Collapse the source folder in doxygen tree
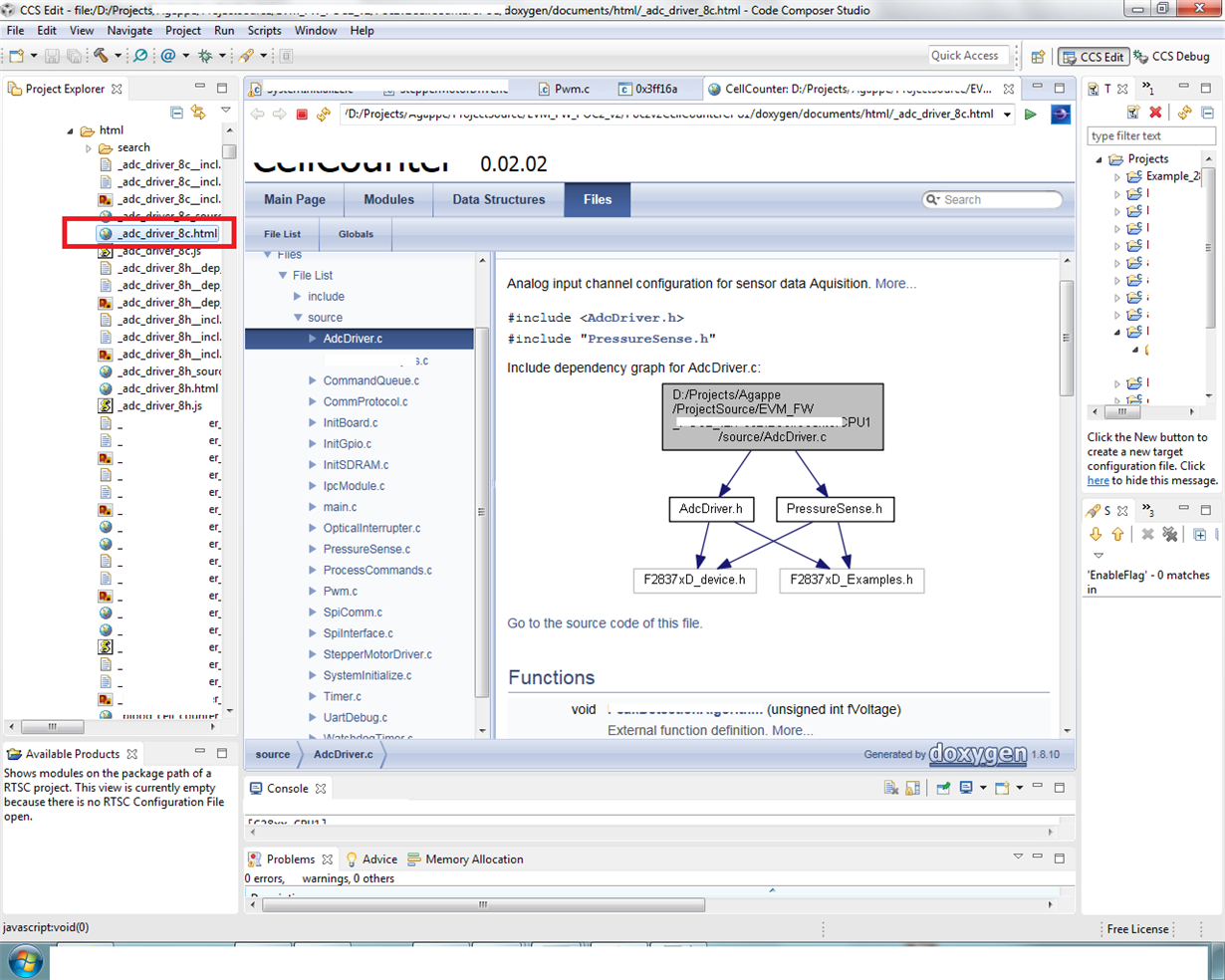 (x=297, y=318)
